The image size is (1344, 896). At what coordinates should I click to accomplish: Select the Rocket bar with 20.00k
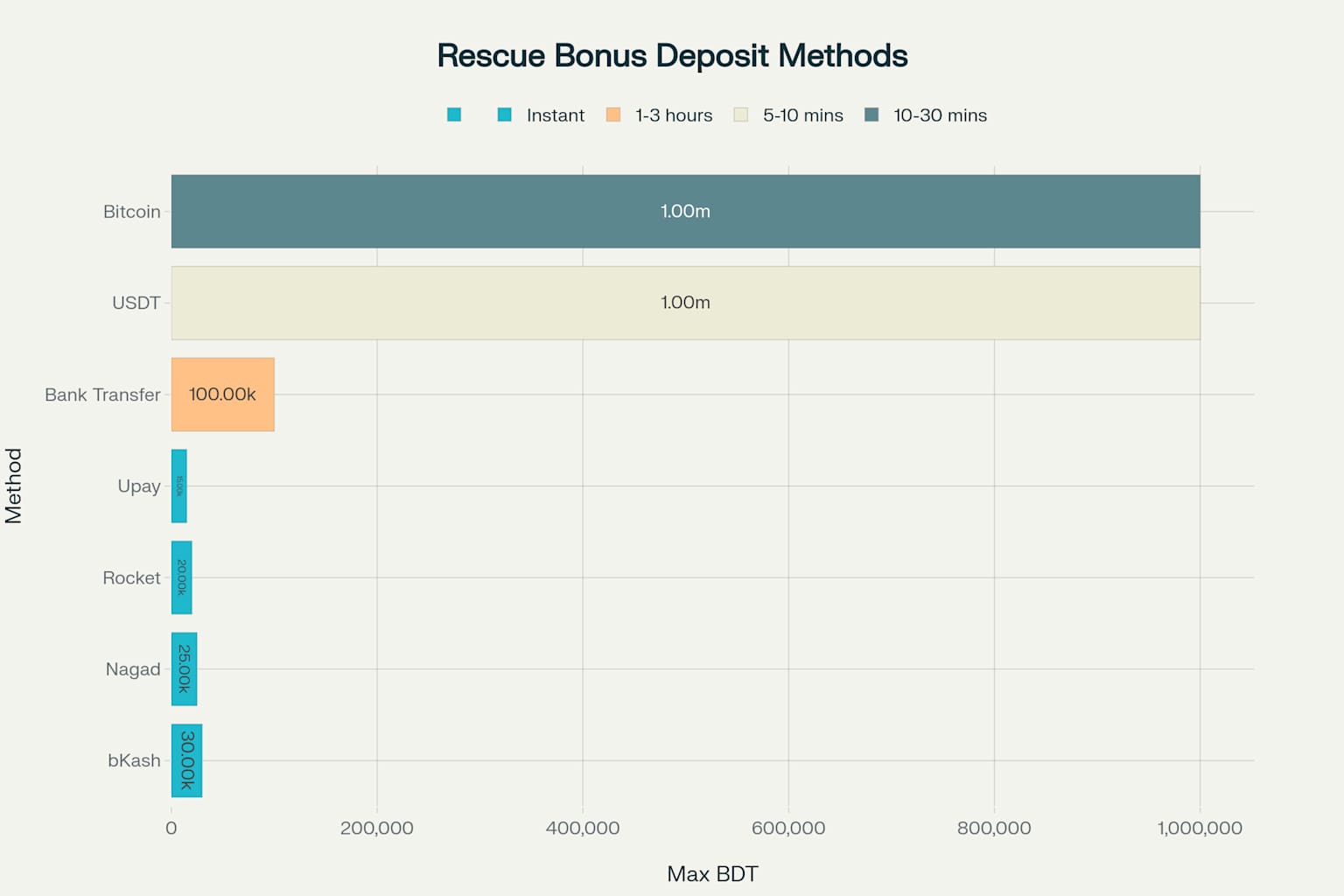click(x=181, y=577)
